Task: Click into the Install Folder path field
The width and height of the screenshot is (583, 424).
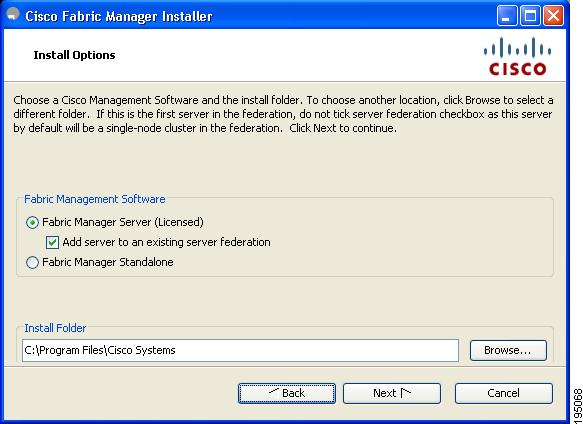Action: click(x=240, y=350)
